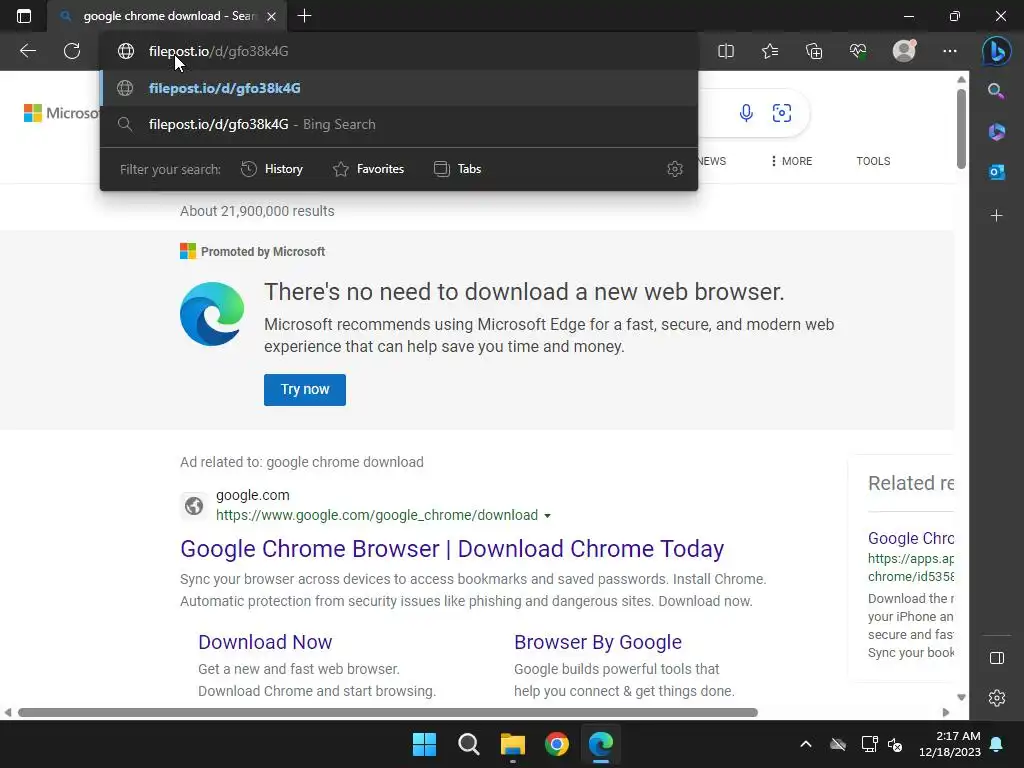Open the Favorites star toolbar icon
The width and height of the screenshot is (1024, 768).
point(770,51)
